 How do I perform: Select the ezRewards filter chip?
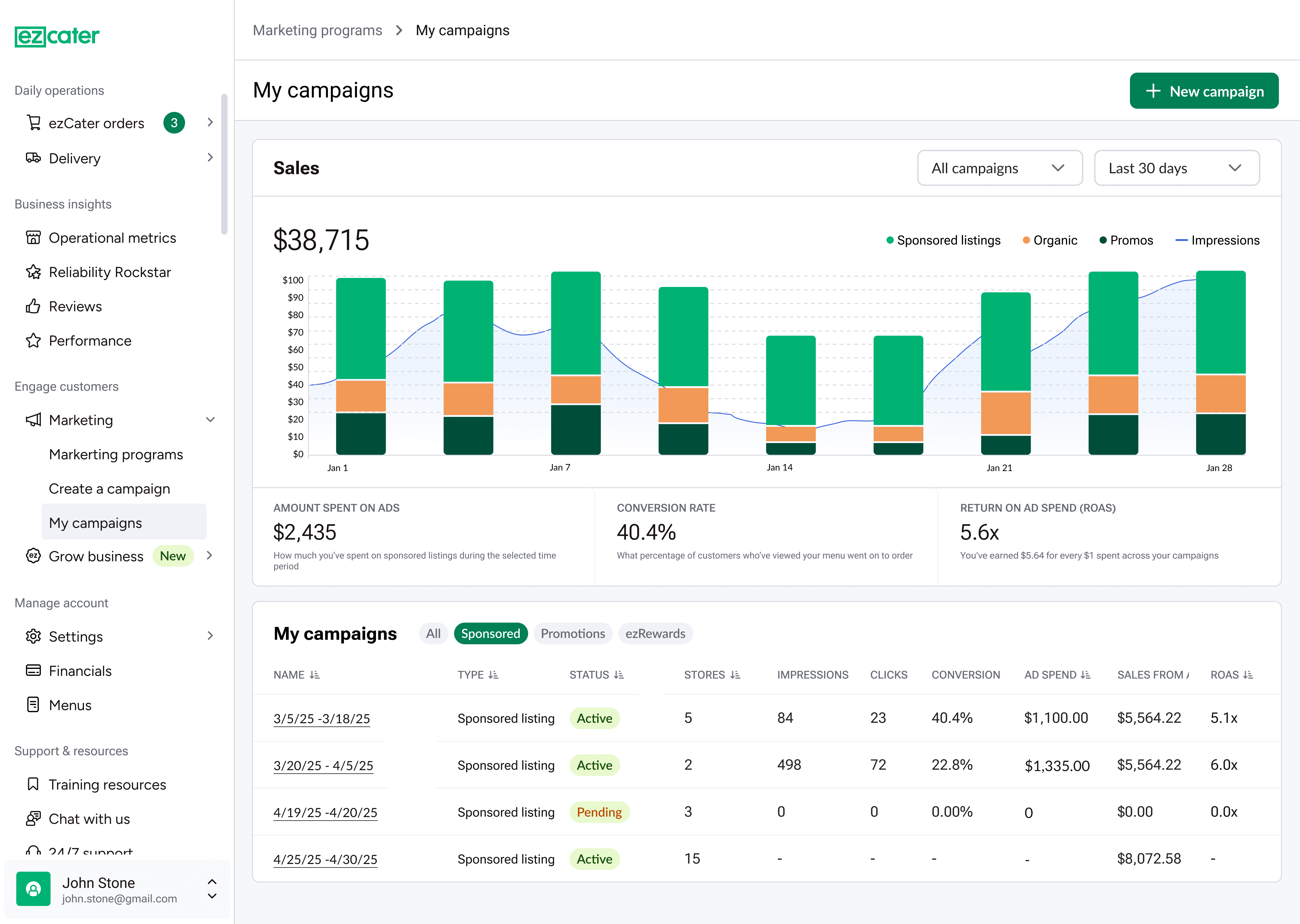655,633
